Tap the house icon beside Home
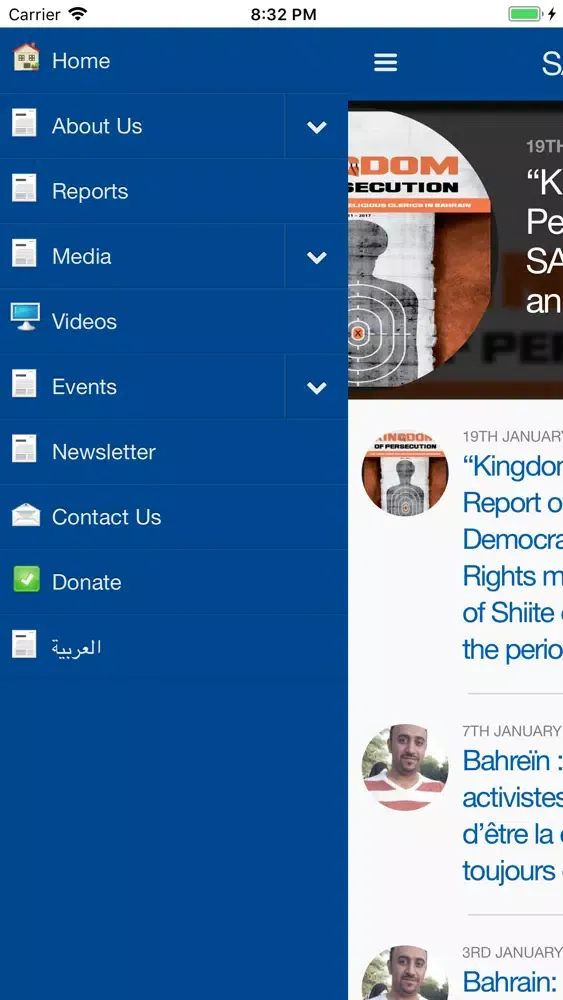This screenshot has height=1000, width=563. coord(26,57)
